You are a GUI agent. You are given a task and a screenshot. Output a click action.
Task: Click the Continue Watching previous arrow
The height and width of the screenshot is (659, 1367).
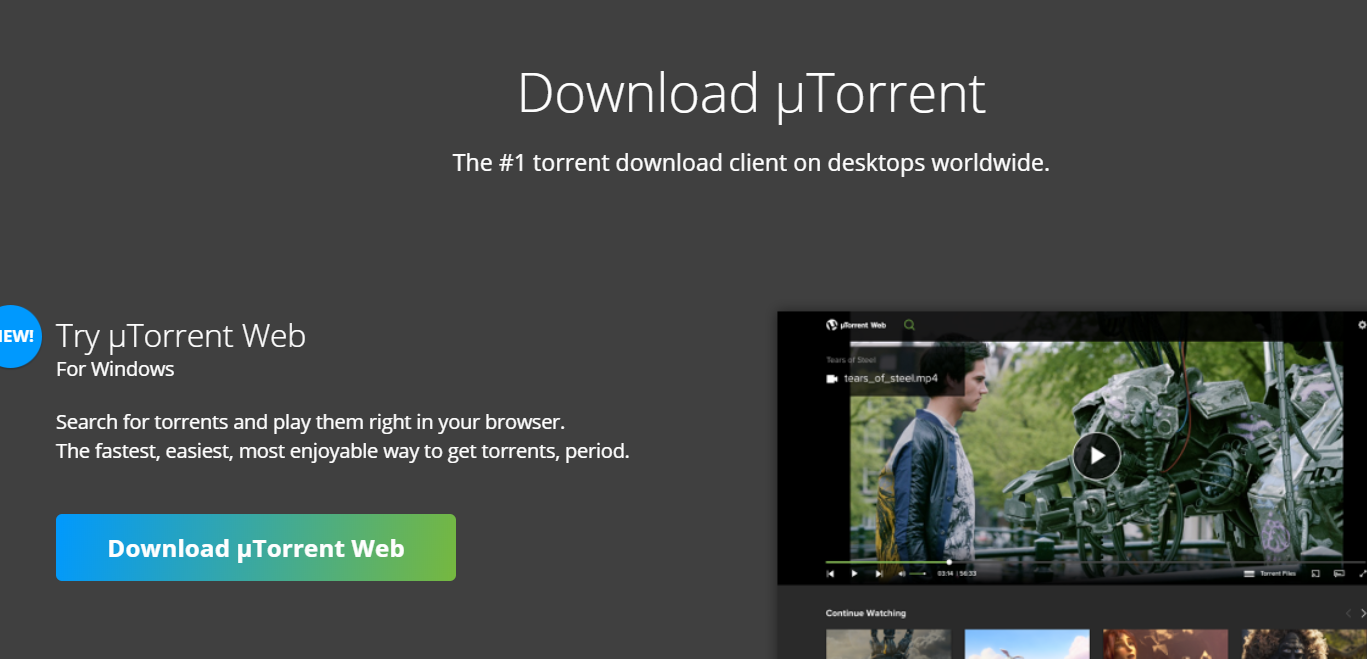click(x=1348, y=613)
